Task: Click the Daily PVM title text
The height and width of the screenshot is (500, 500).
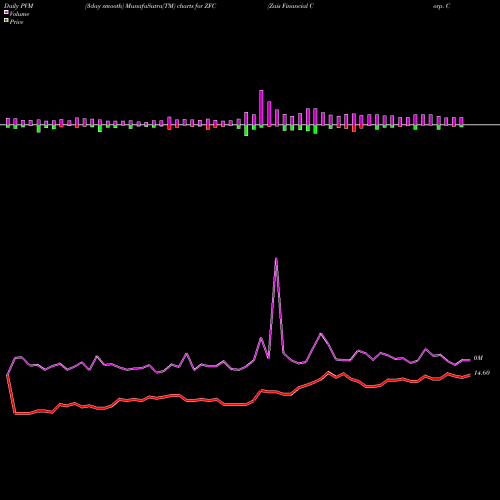Action: coord(19,6)
